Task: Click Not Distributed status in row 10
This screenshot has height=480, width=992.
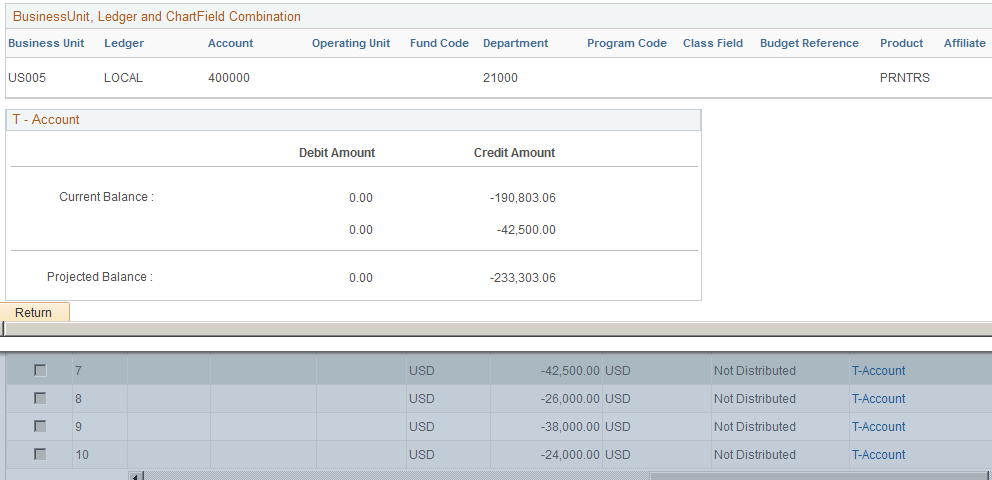Action: pos(755,455)
